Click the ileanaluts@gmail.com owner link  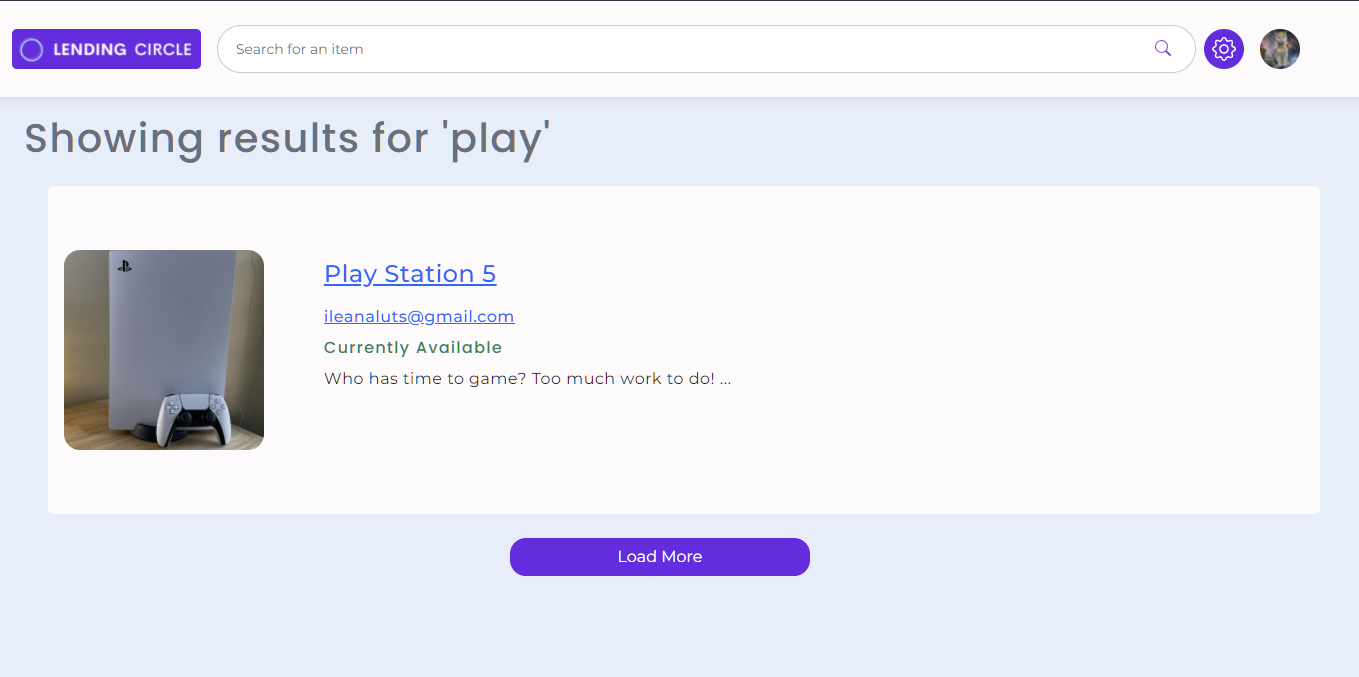419,317
